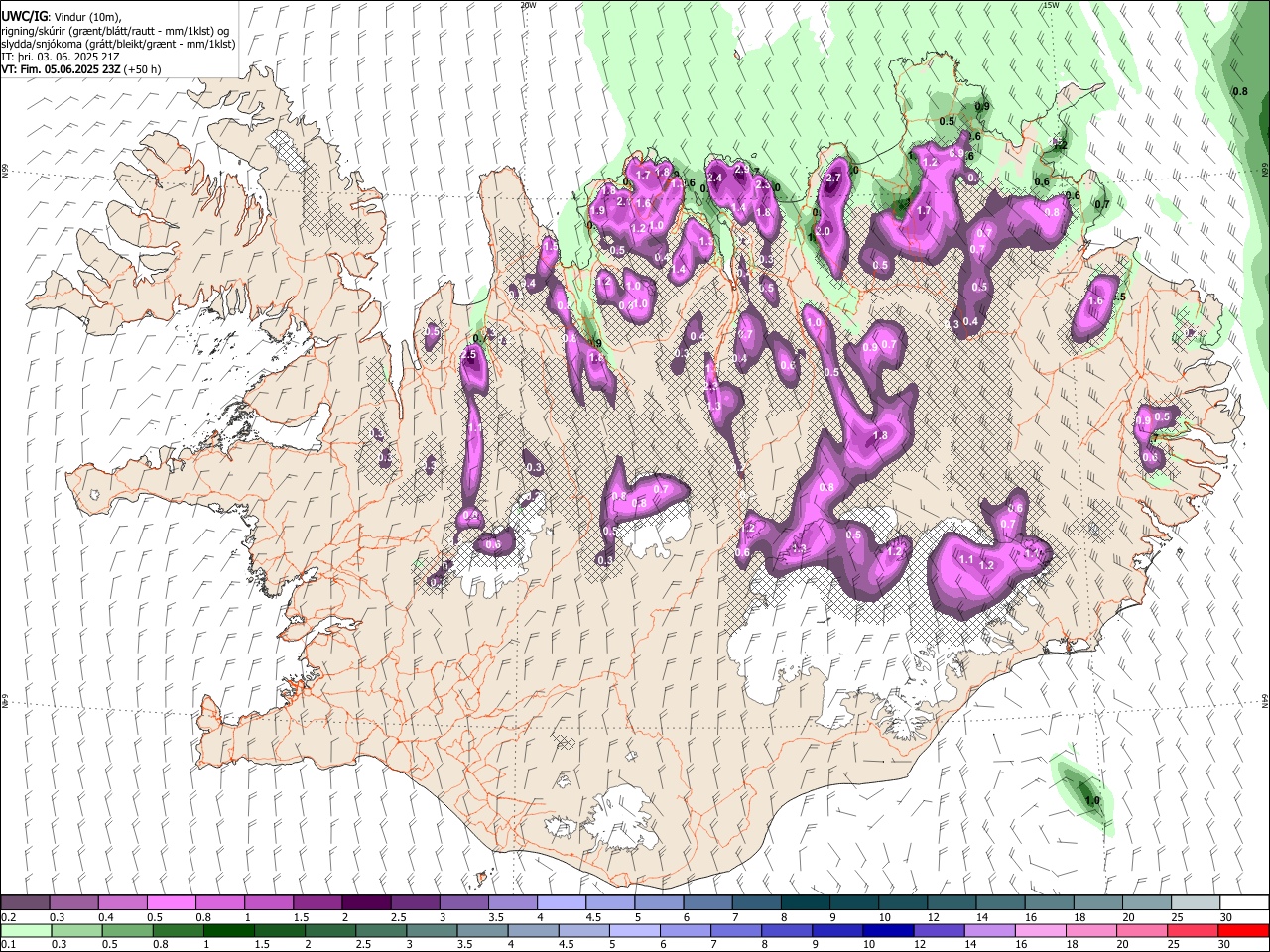Pick the slate blue 6–7 snow scale swatch
The height and width of the screenshot is (952, 1270).
click(706, 902)
